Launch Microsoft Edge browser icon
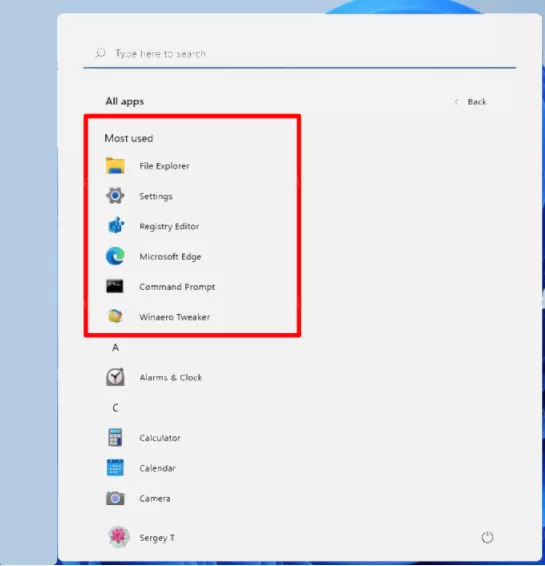 pos(115,256)
